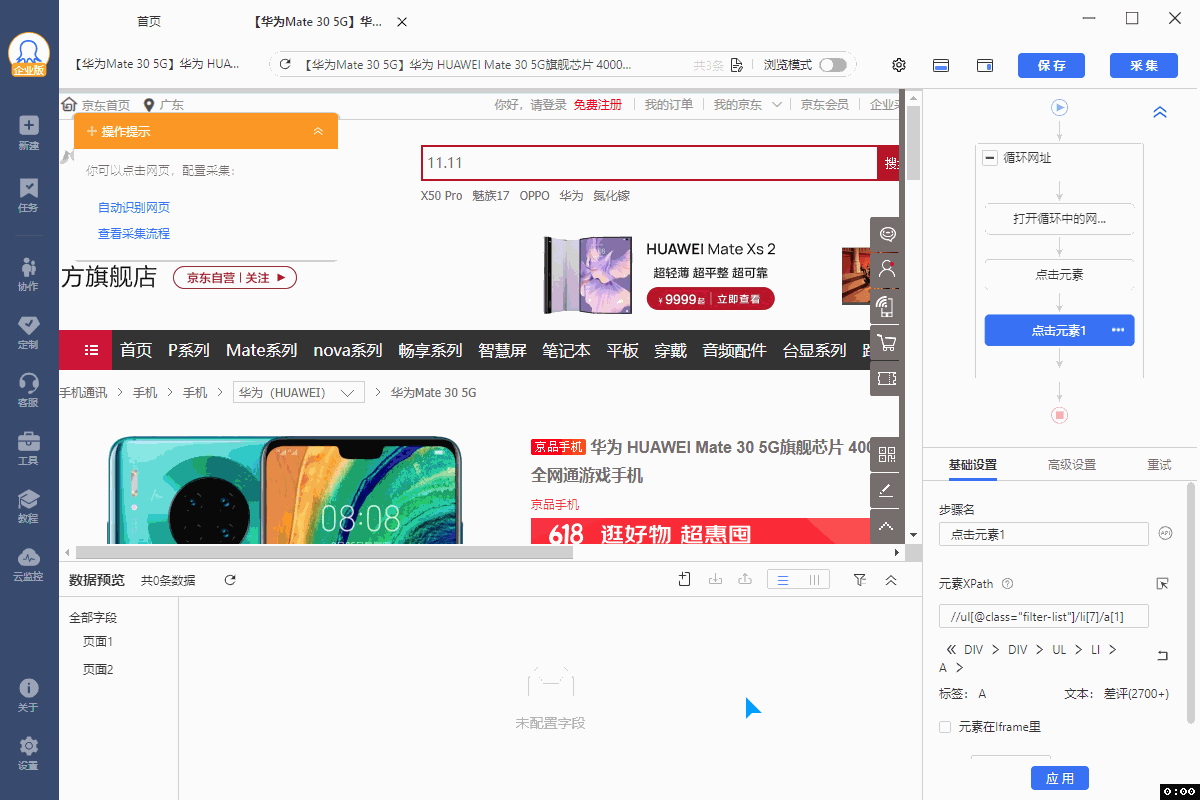Image resolution: width=1200 pixels, height=800 pixels.
Task: Click the 采集 button
Action: (x=1144, y=65)
